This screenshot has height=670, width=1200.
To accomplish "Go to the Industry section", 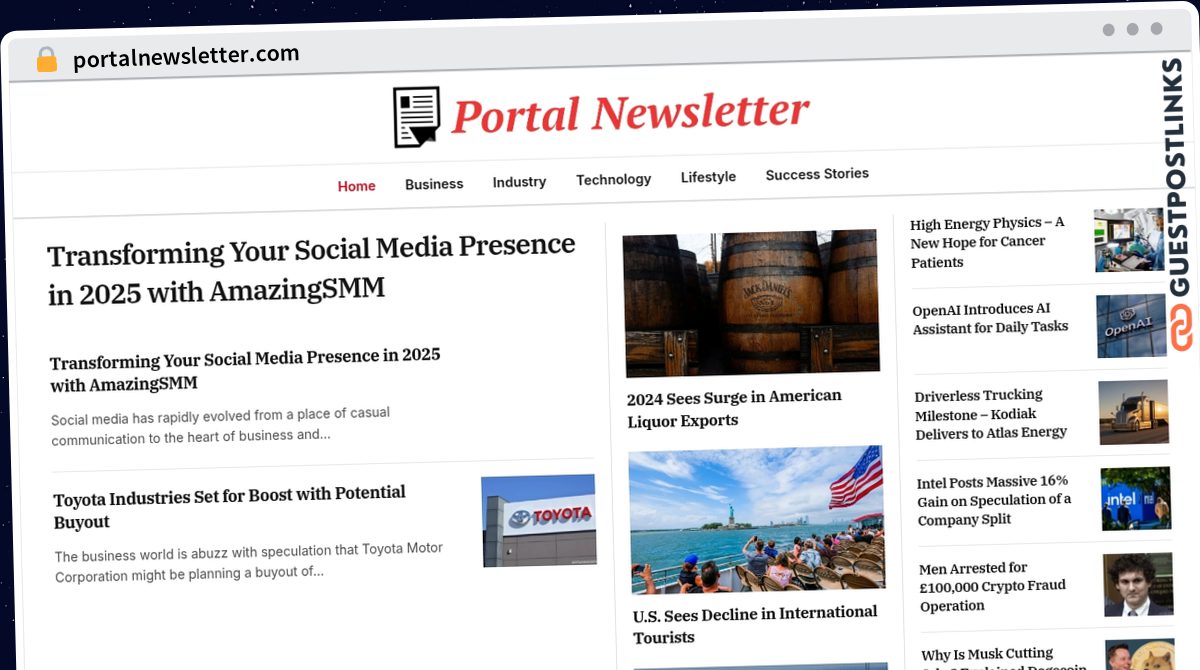I will (x=519, y=182).
